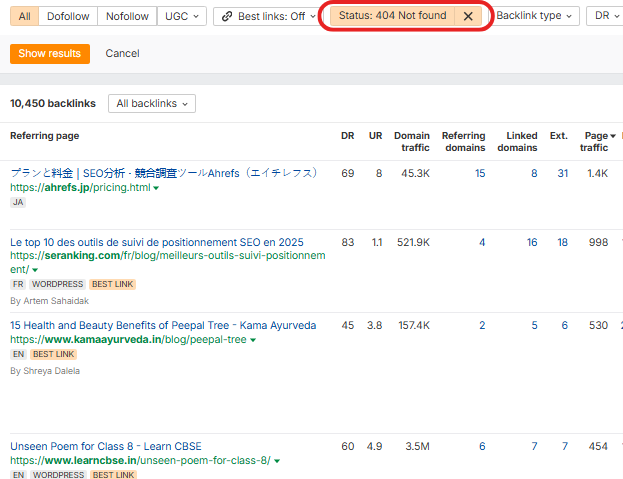The width and height of the screenshot is (623, 479).
Task: Select the Dofollow filter tab
Action: pyautogui.click(x=69, y=16)
